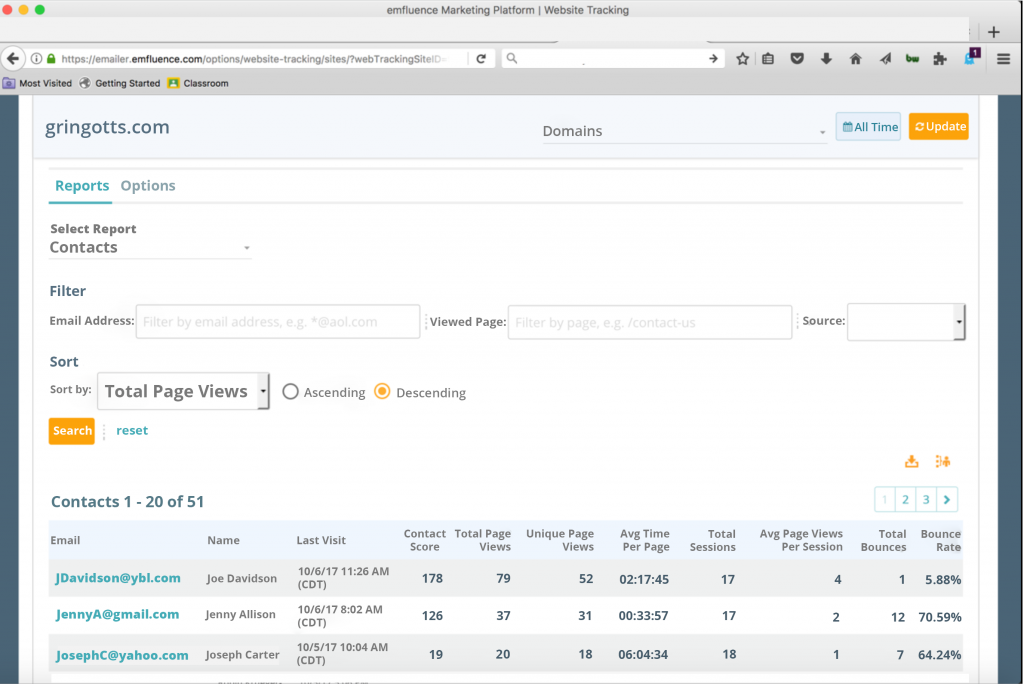Bookmark the page with the star icon
This screenshot has height=684, width=1024.
pos(742,59)
